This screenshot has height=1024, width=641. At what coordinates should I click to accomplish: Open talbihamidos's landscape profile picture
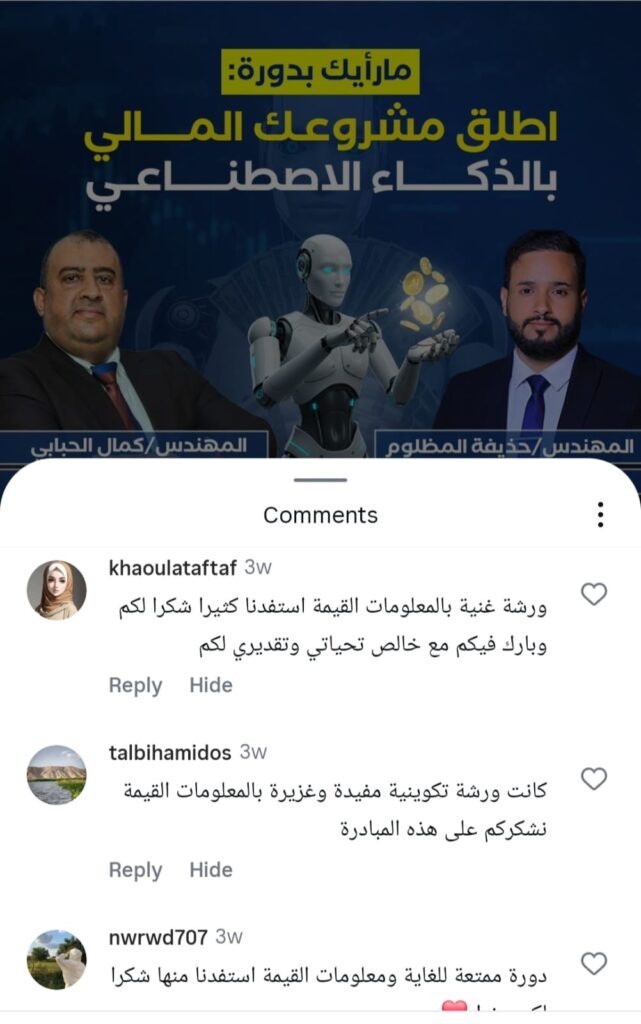coord(57,775)
